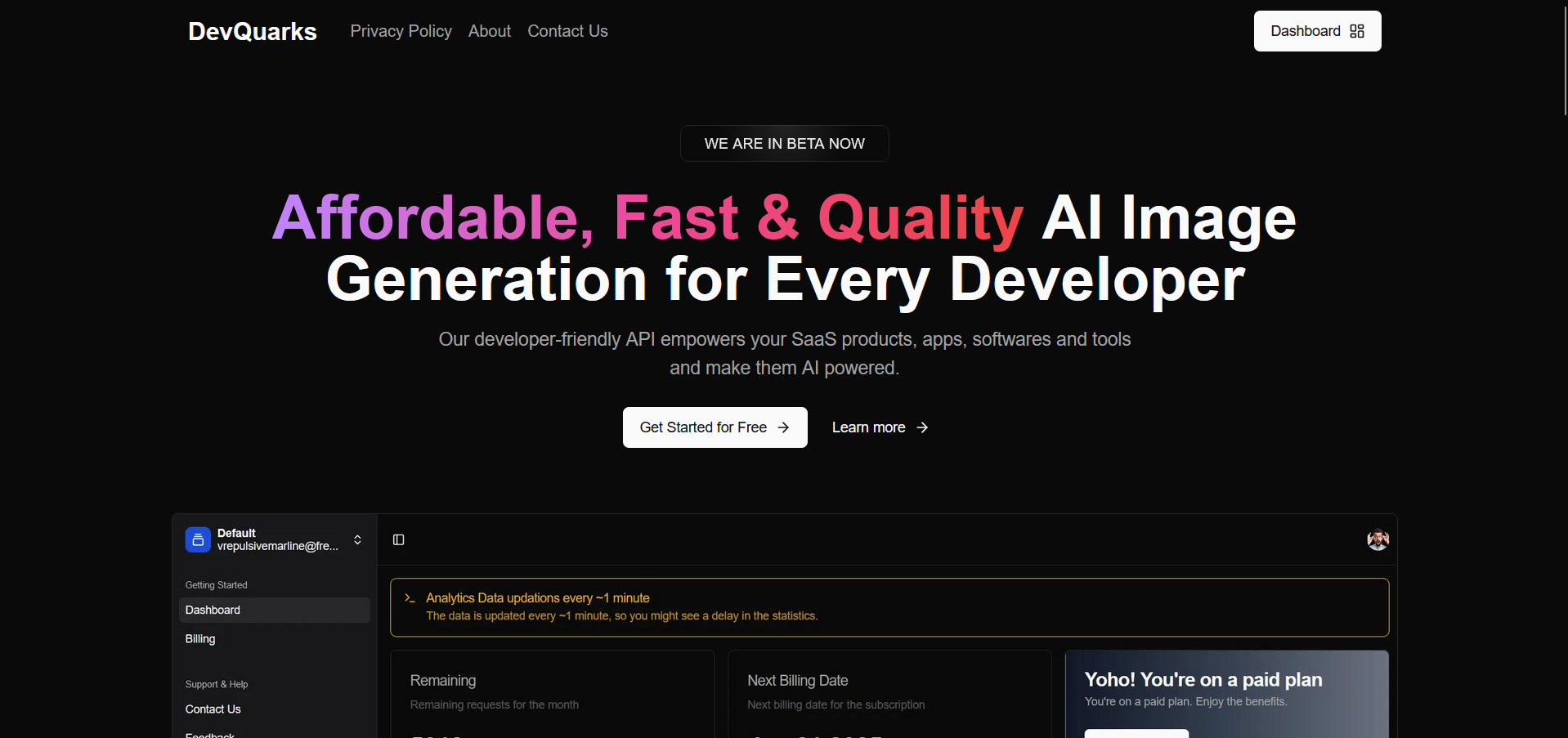
Task: Click 'Analytics Data updations every ~1 minute' text
Action: pyautogui.click(x=537, y=598)
